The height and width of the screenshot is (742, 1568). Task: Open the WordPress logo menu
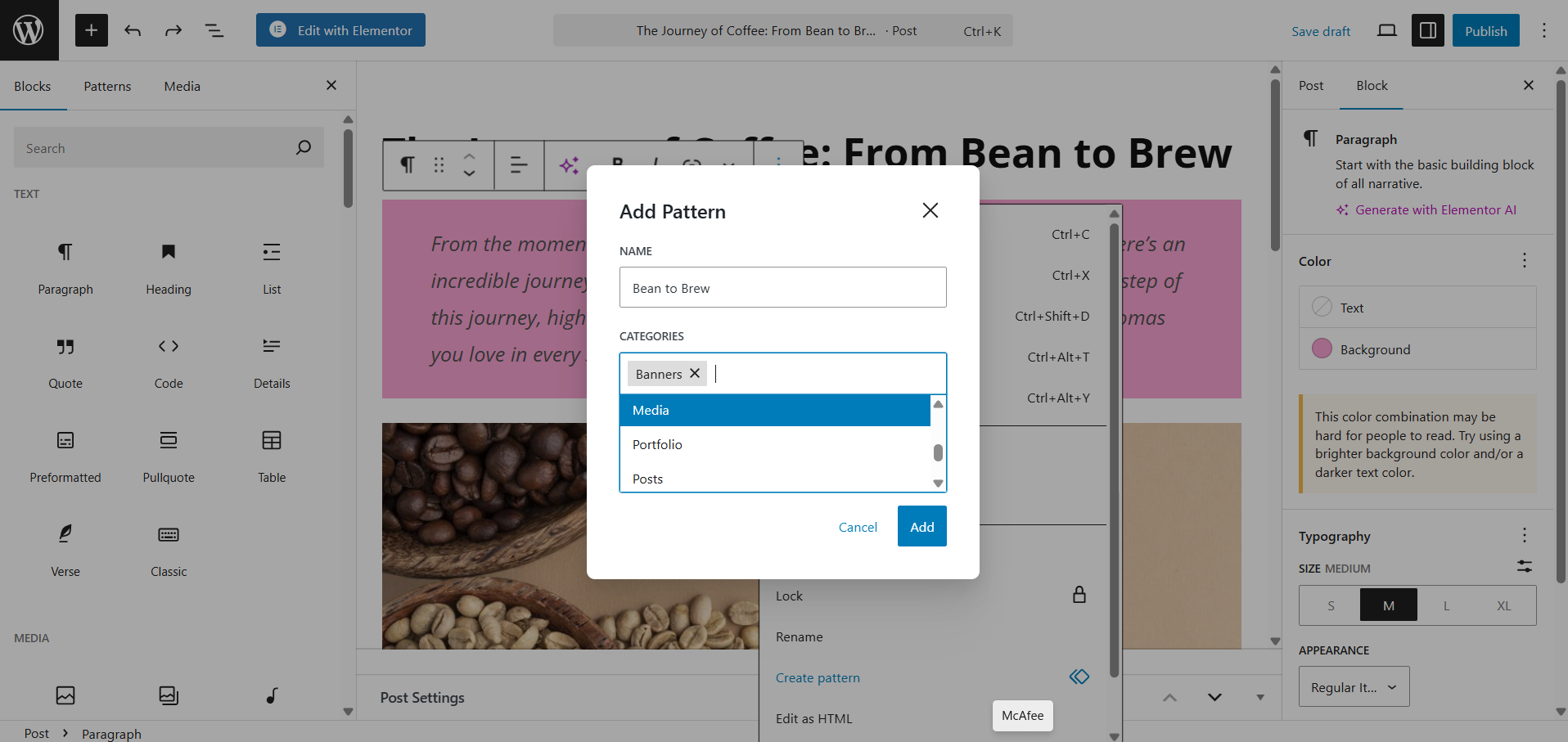[x=29, y=30]
